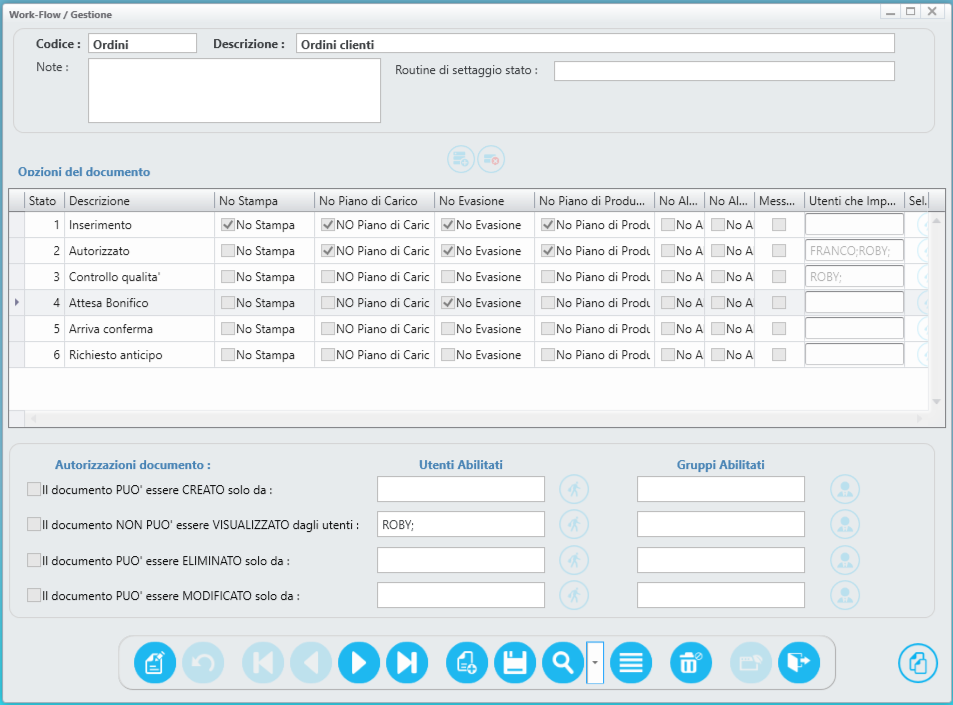Jump to the first record
The height and width of the screenshot is (705, 953).
[x=263, y=662]
